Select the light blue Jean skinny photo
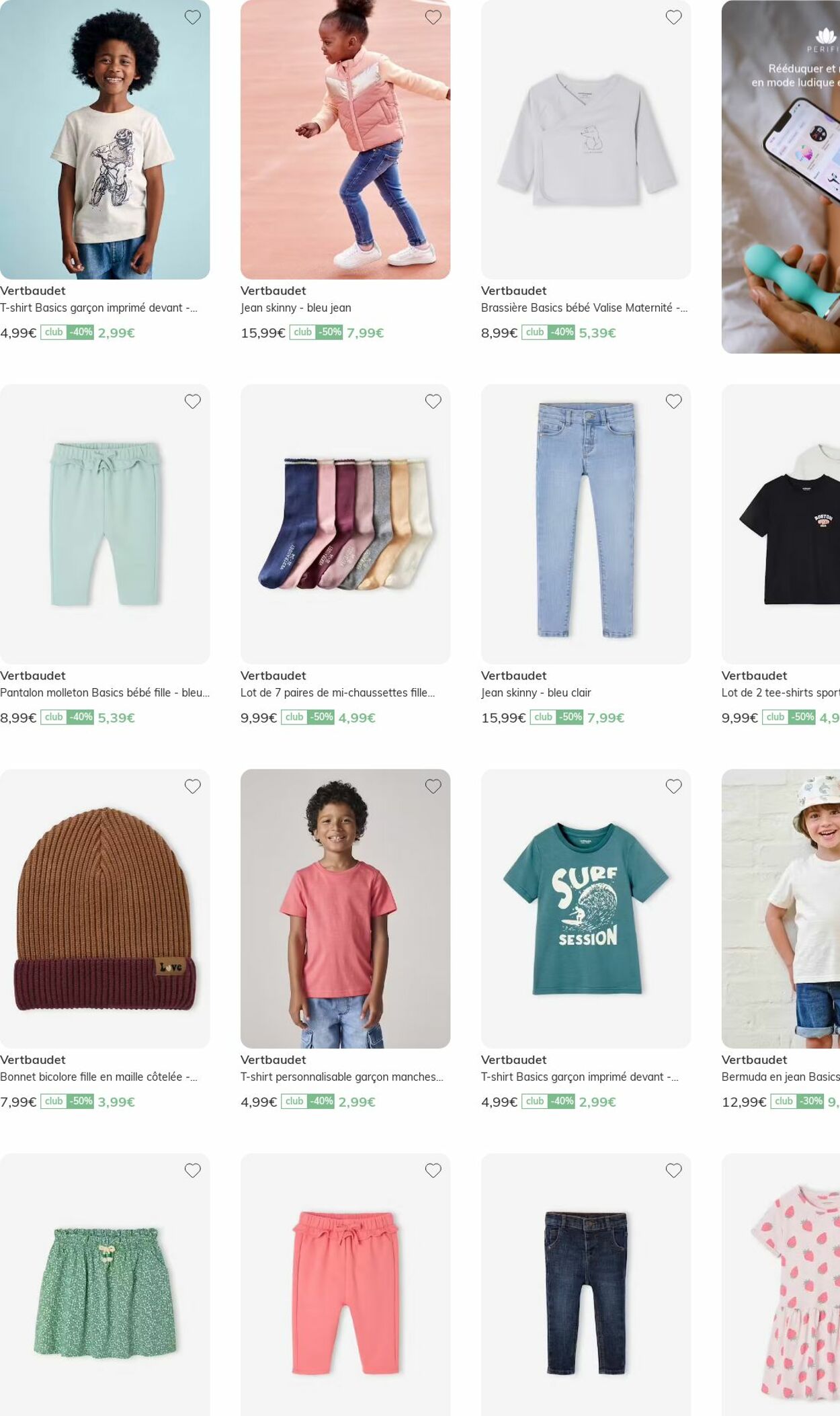This screenshot has height=1416, width=840. pos(586,524)
